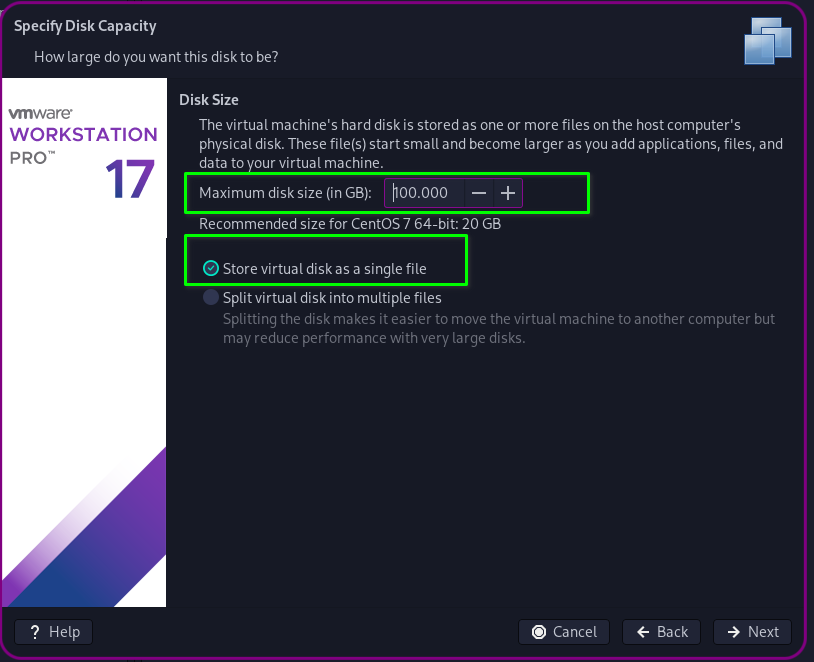Click the VMware Workstation Pro logo
Image resolution: width=814 pixels, height=662 pixels.
tap(82, 135)
